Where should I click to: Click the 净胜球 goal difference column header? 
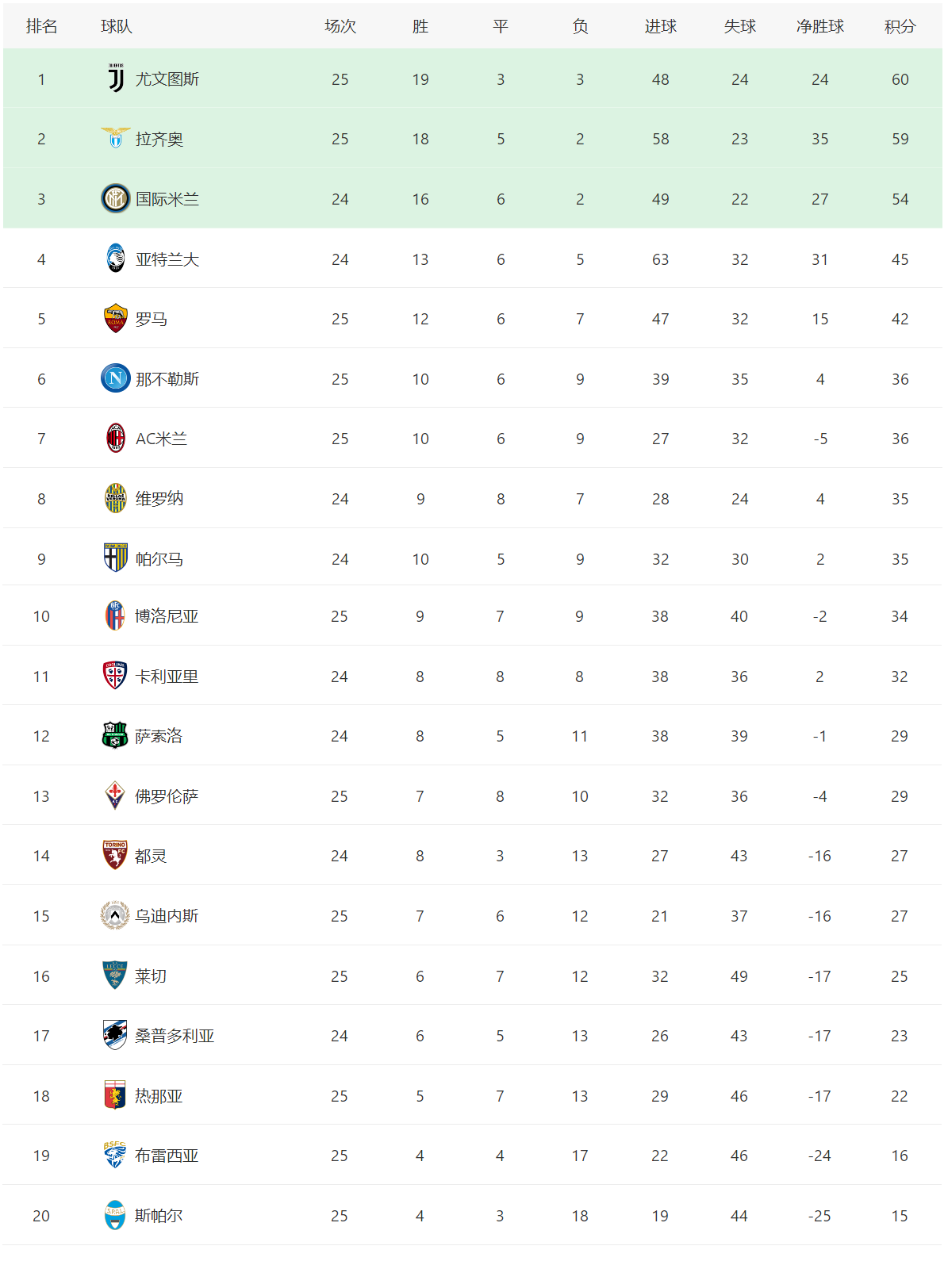coord(819,26)
